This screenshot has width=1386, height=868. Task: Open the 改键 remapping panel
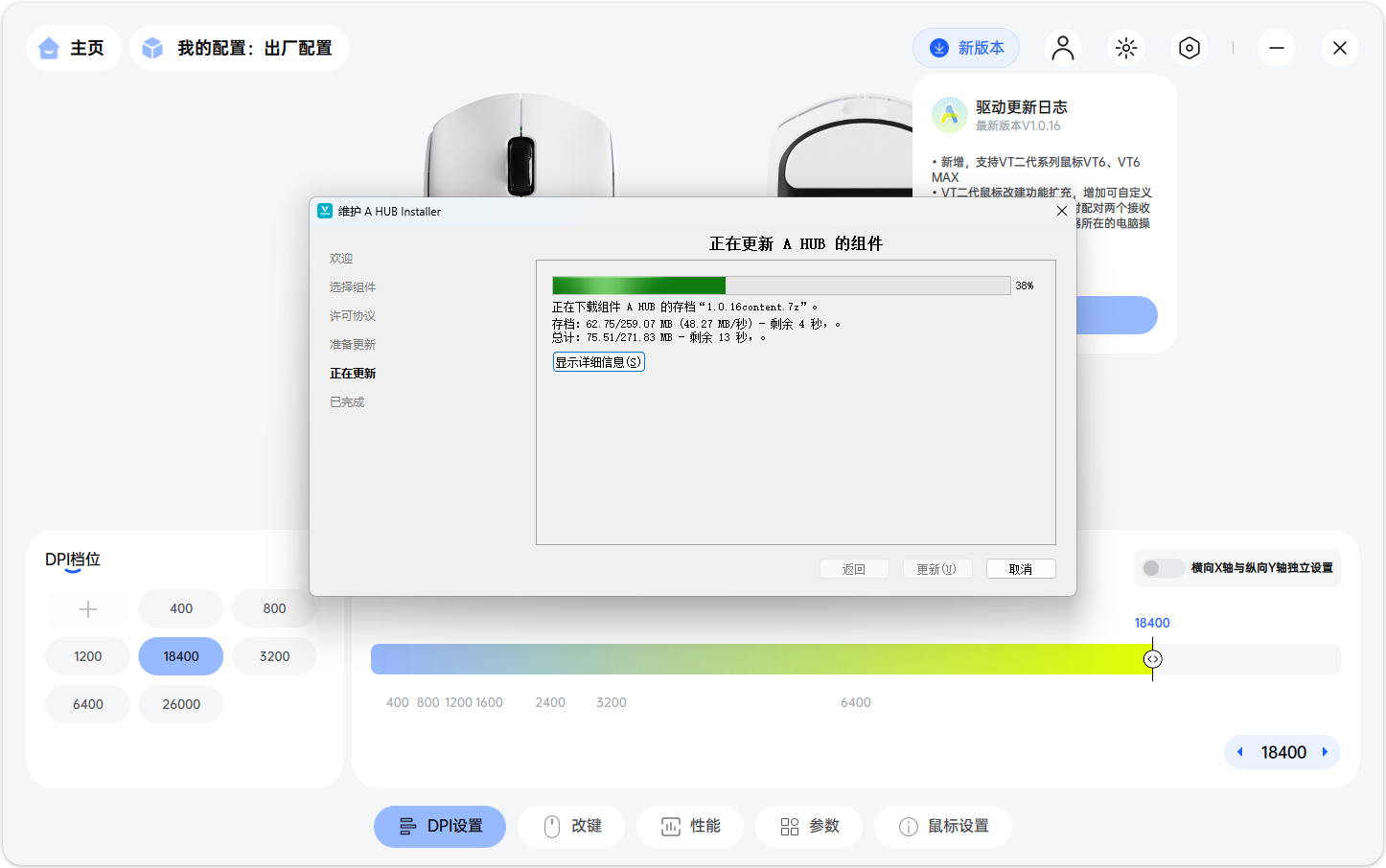point(571,826)
